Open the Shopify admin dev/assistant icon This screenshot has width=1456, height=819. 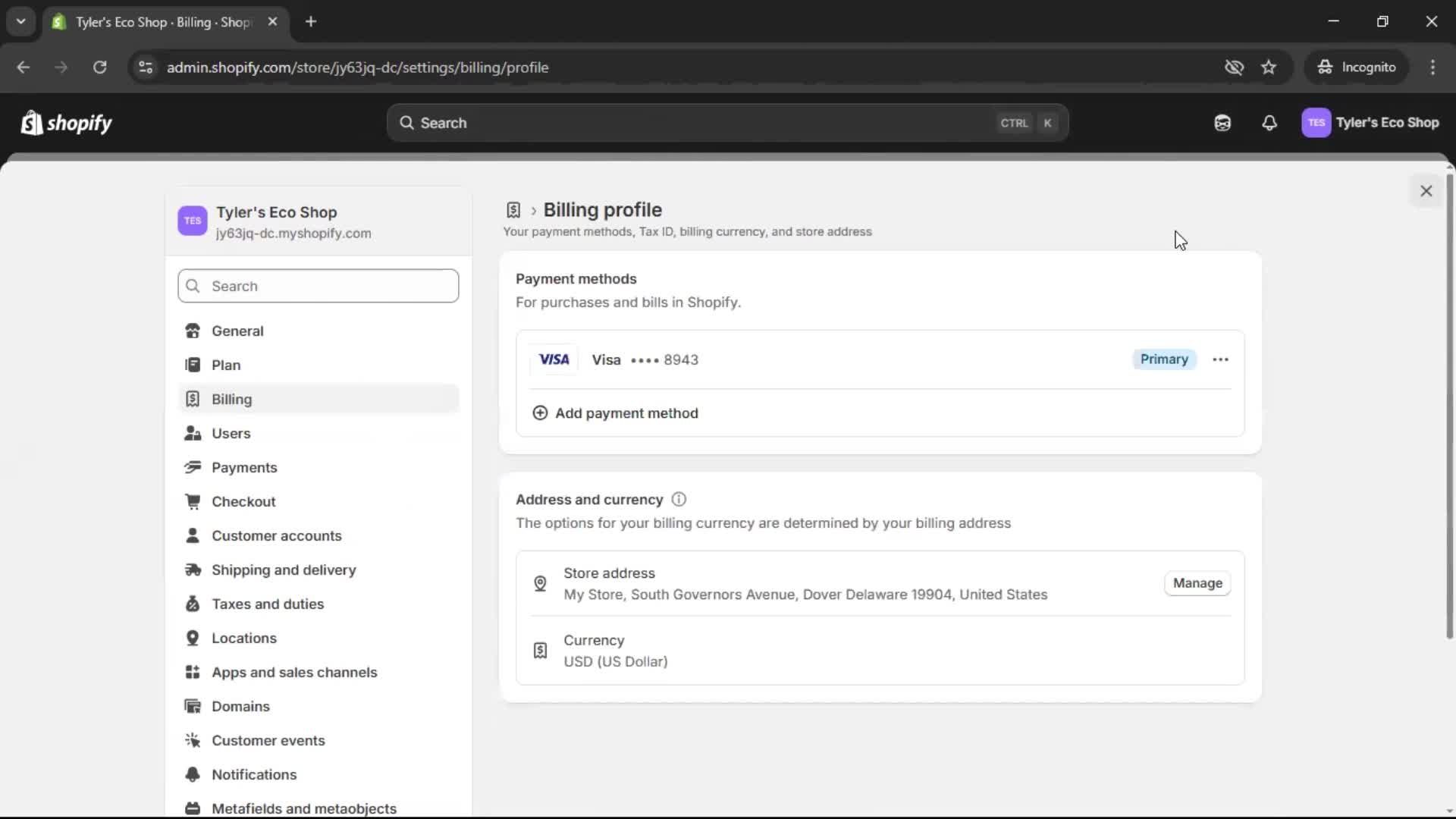click(x=1222, y=122)
